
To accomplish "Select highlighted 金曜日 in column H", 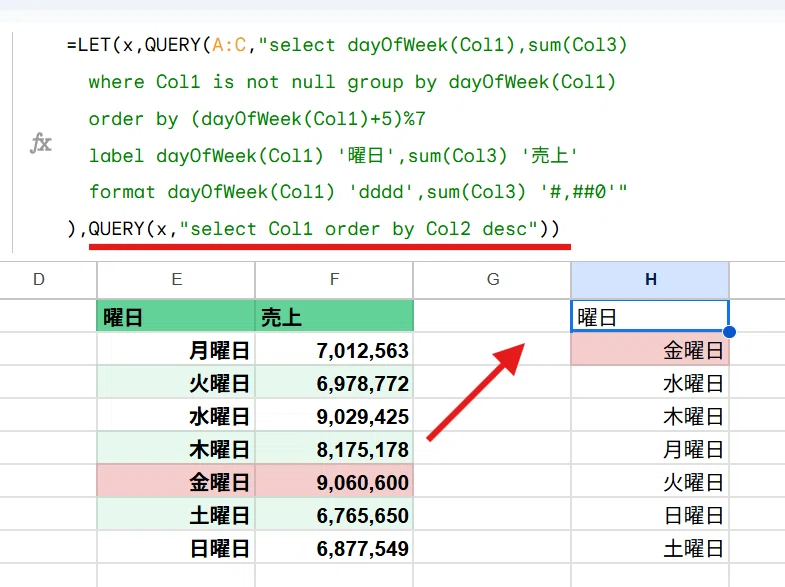I will 650,349.
